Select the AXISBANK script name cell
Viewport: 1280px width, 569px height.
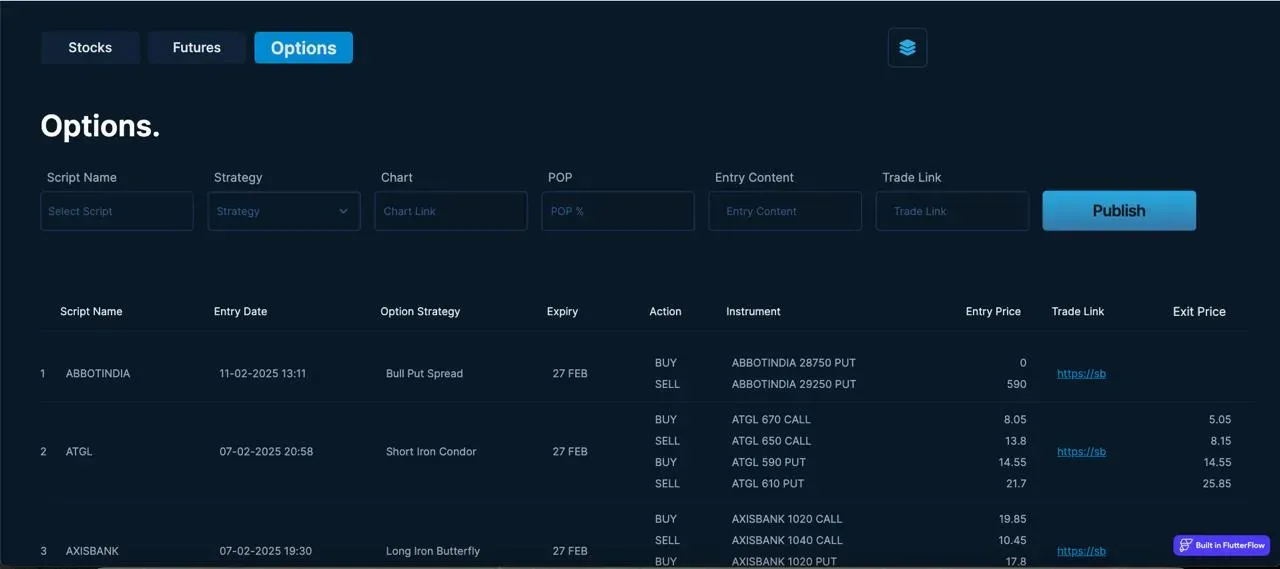[x=92, y=551]
